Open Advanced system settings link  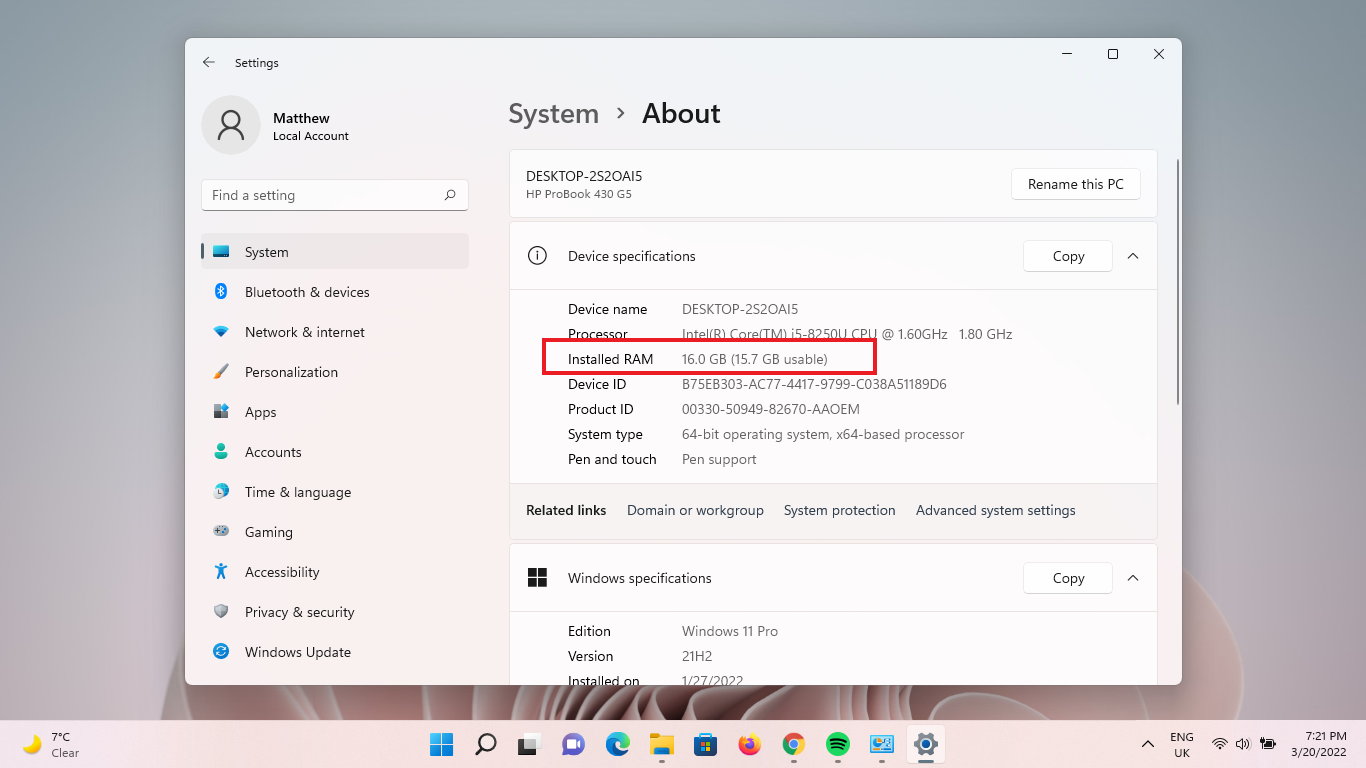(x=995, y=510)
